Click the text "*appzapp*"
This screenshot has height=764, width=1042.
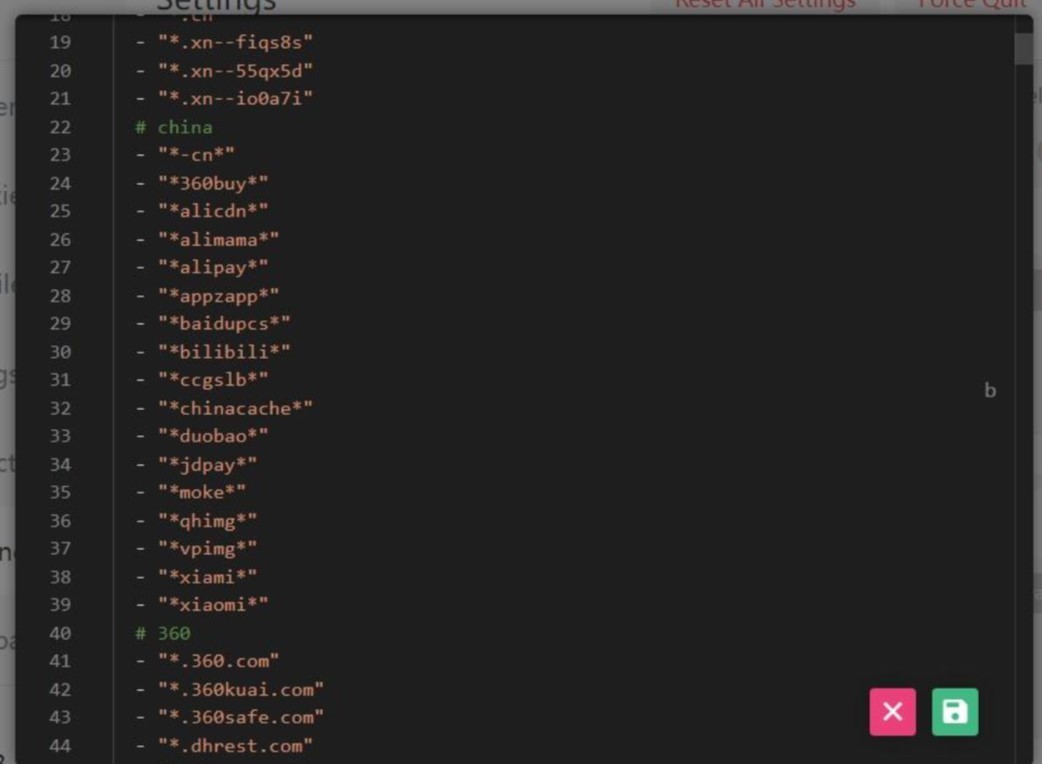point(219,295)
